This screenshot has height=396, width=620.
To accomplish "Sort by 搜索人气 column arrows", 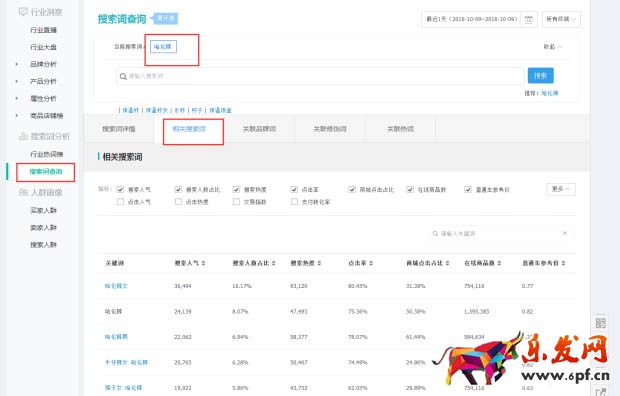I will 203,263.
